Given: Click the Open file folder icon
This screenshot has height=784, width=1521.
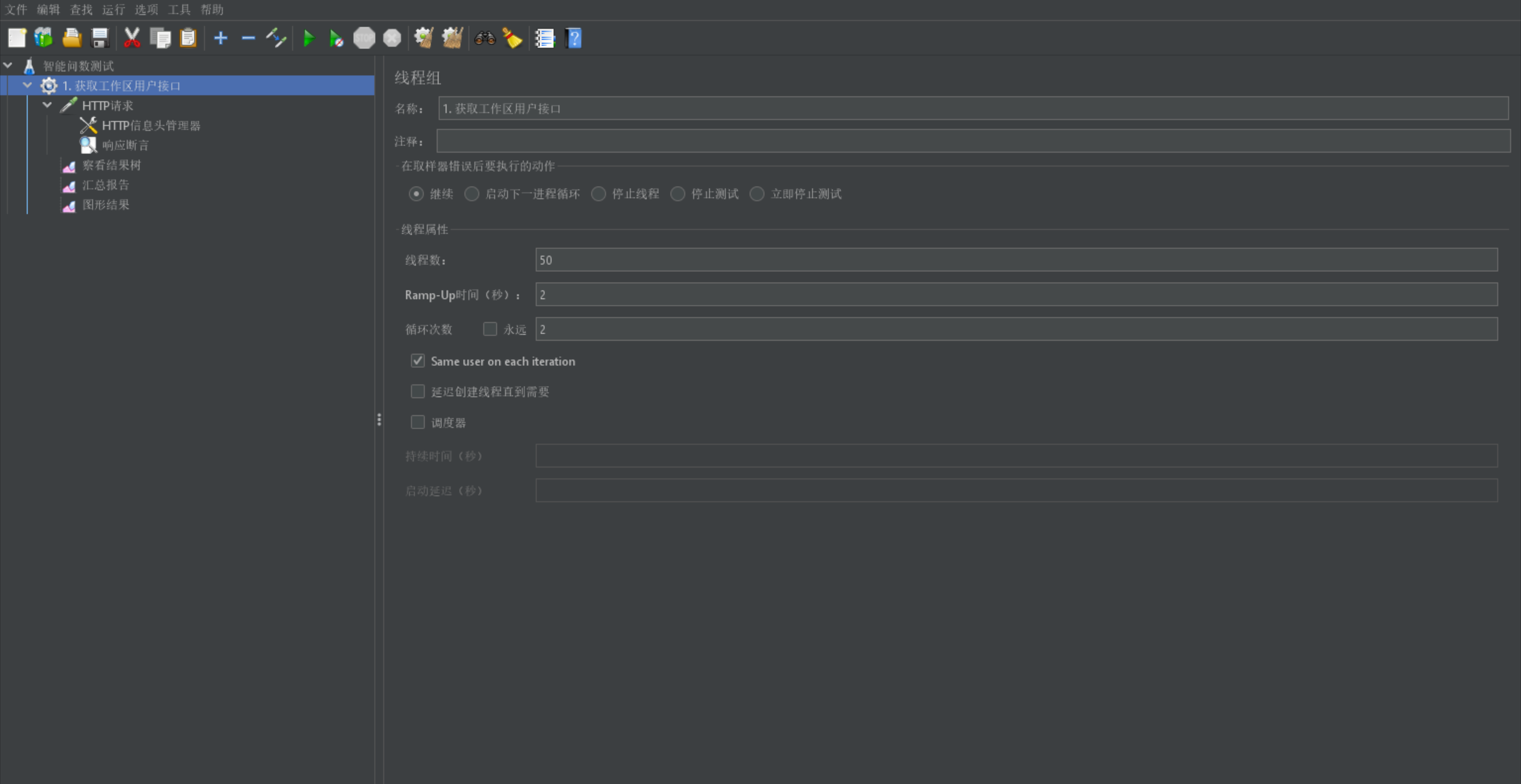Looking at the screenshot, I should 72,38.
